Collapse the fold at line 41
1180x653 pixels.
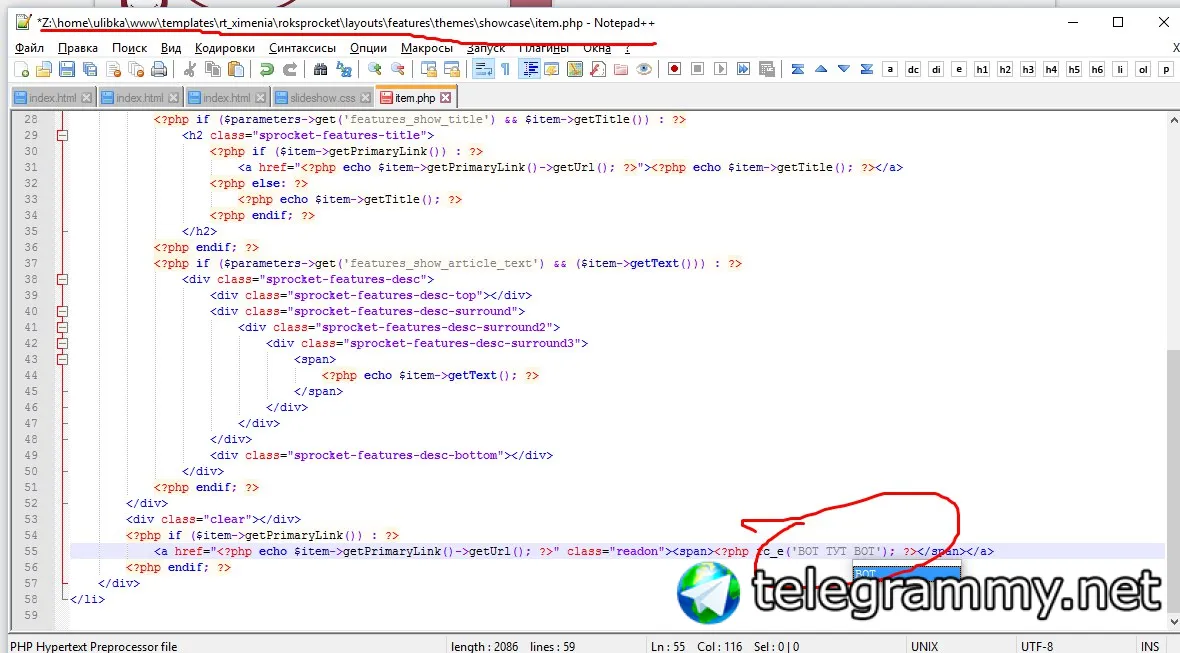click(62, 327)
